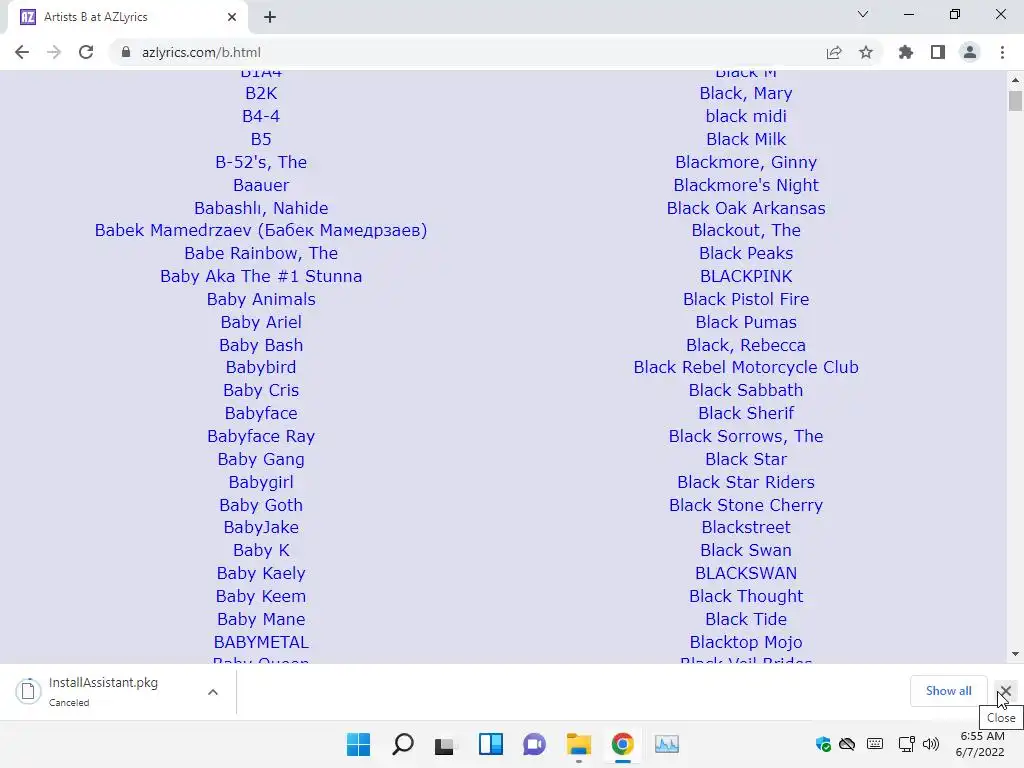
Task: Open Black Oak Arkansas link
Action: tap(746, 208)
